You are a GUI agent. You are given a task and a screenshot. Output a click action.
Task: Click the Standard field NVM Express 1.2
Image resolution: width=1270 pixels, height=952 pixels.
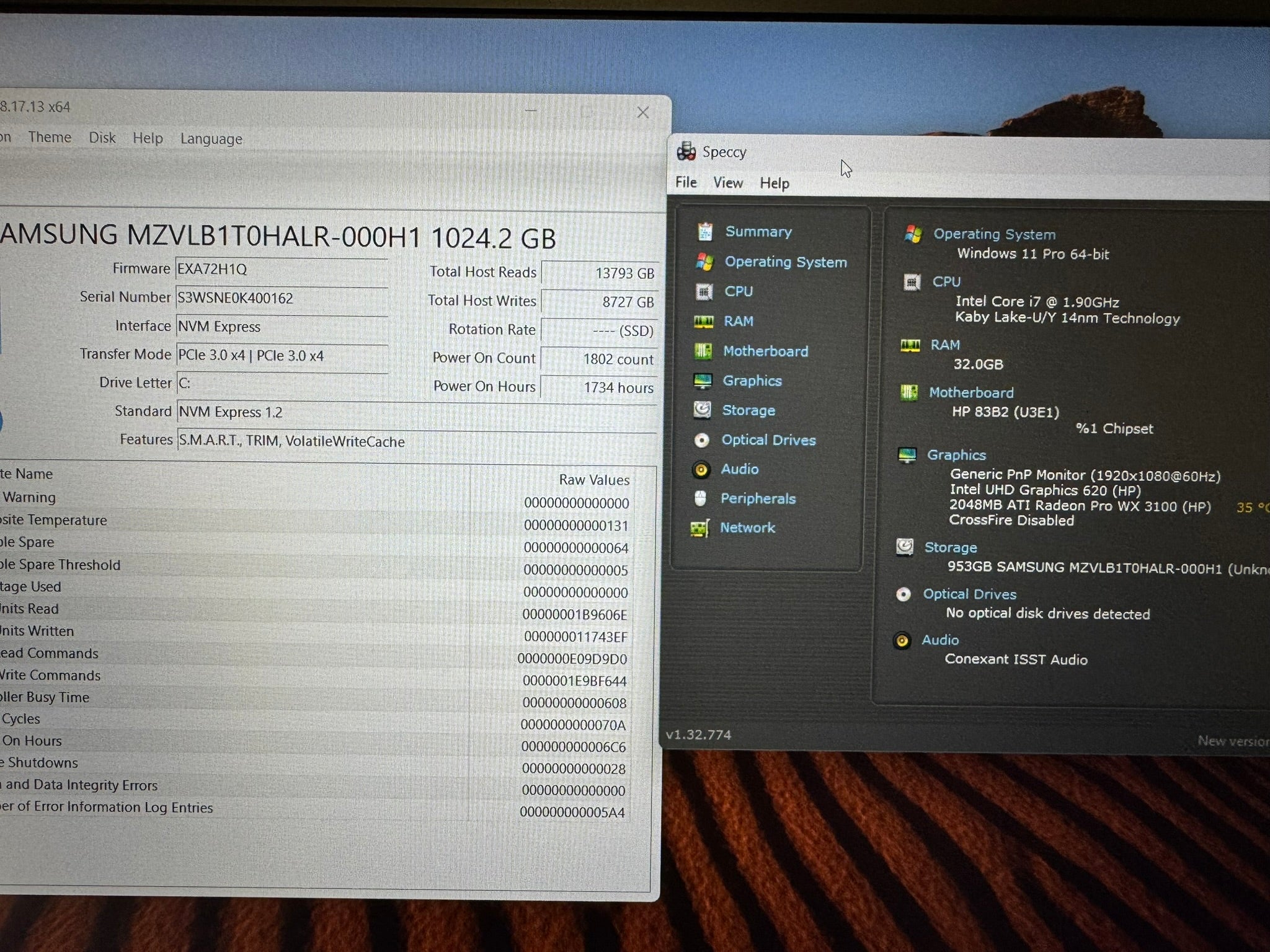click(x=417, y=412)
